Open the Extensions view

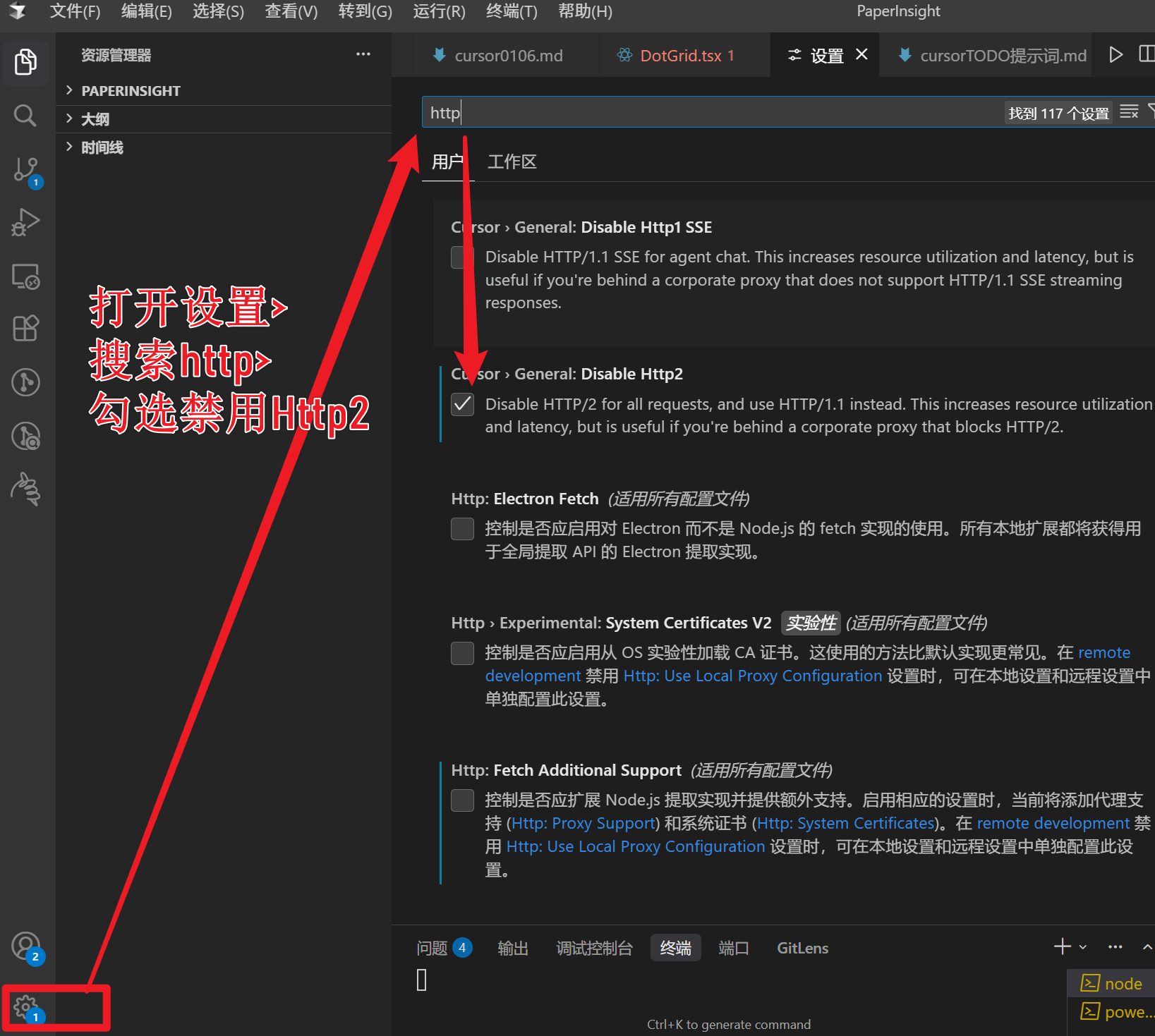(x=25, y=328)
